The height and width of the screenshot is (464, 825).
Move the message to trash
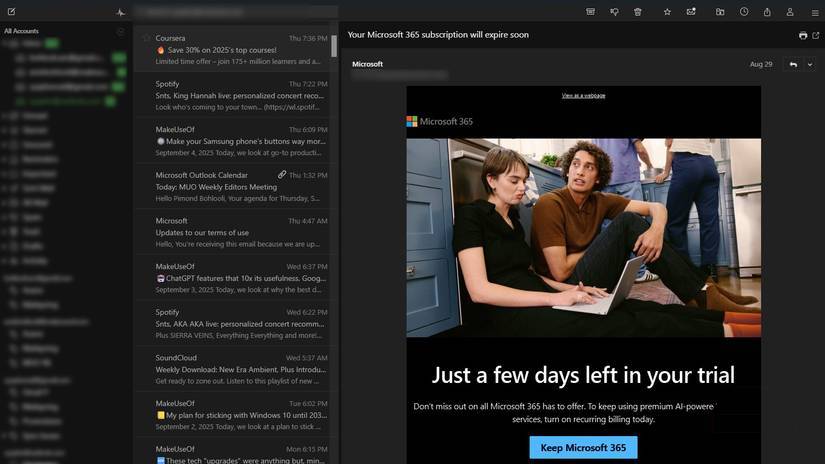click(x=638, y=12)
